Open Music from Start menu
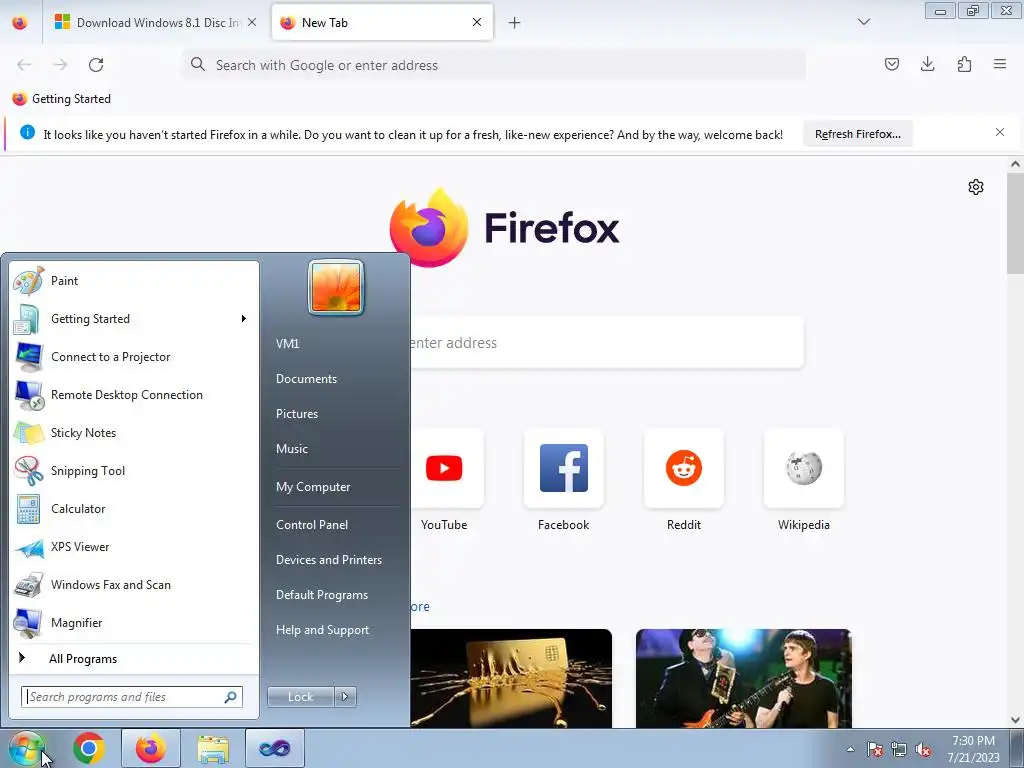The width and height of the screenshot is (1024, 768). 291,449
